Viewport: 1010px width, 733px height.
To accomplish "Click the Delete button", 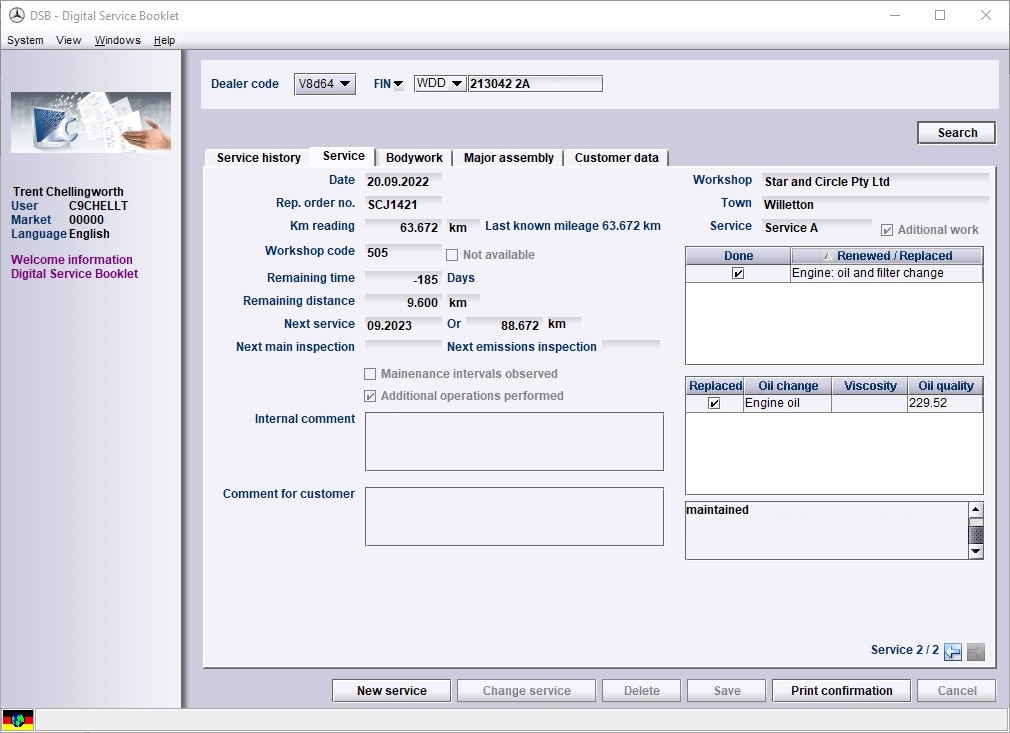I will 642,690.
